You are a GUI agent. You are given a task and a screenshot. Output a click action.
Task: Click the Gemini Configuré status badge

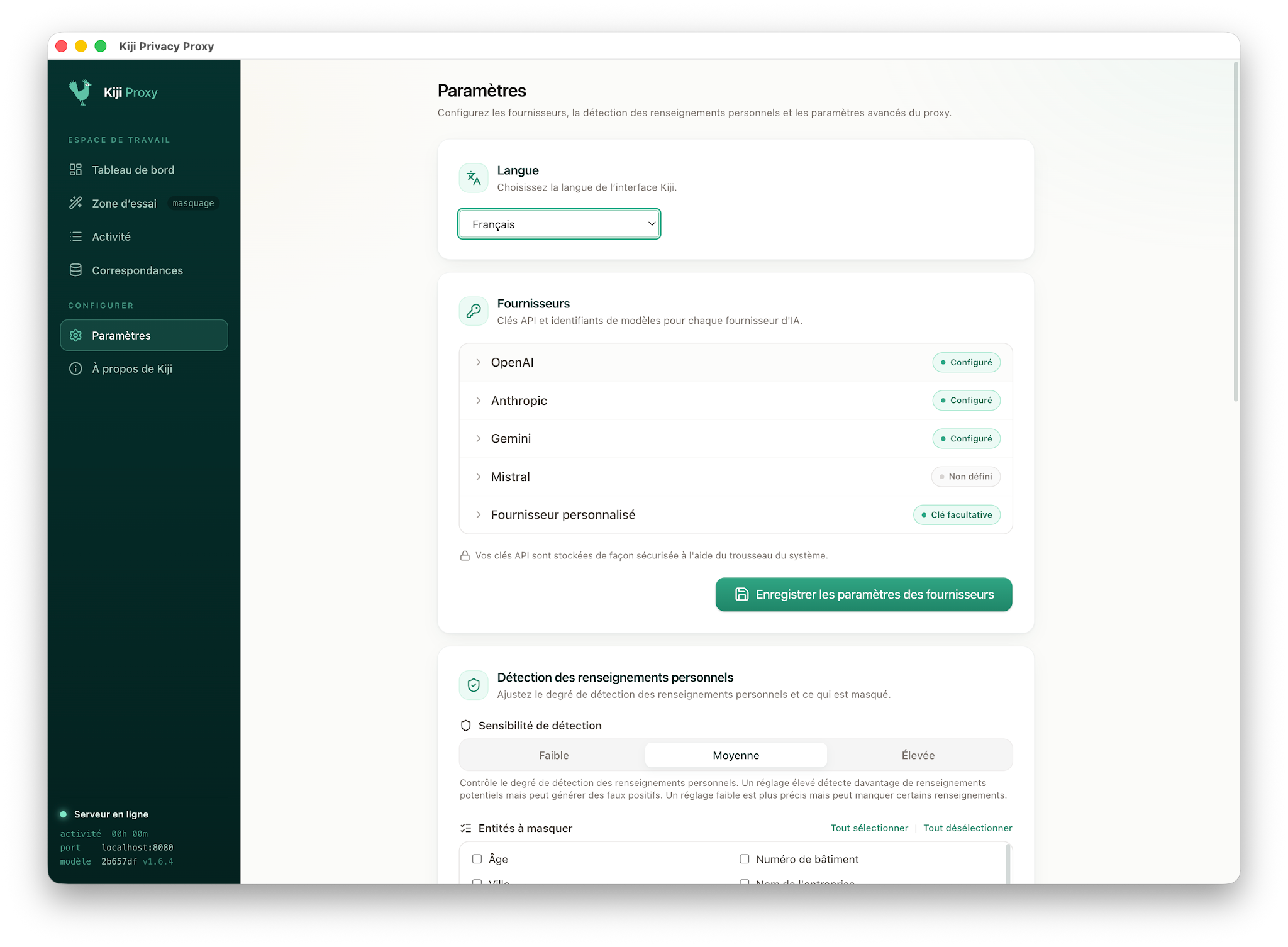[967, 438]
